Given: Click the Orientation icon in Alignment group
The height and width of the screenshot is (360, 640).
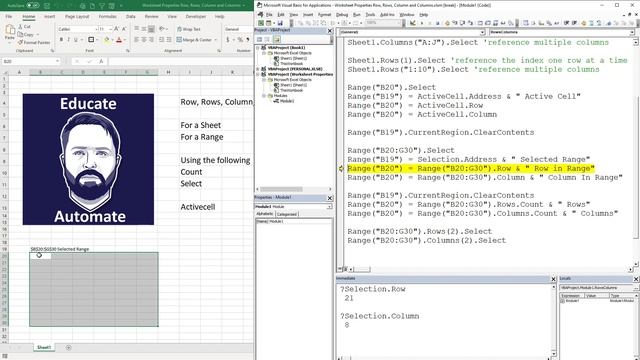Looking at the screenshot, I should [x=162, y=29].
